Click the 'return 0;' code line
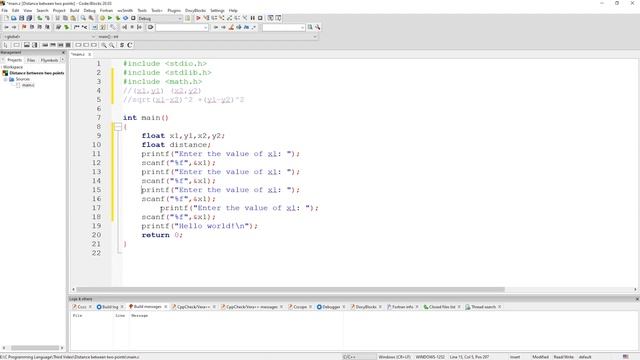The height and width of the screenshot is (360, 640). coord(162,235)
